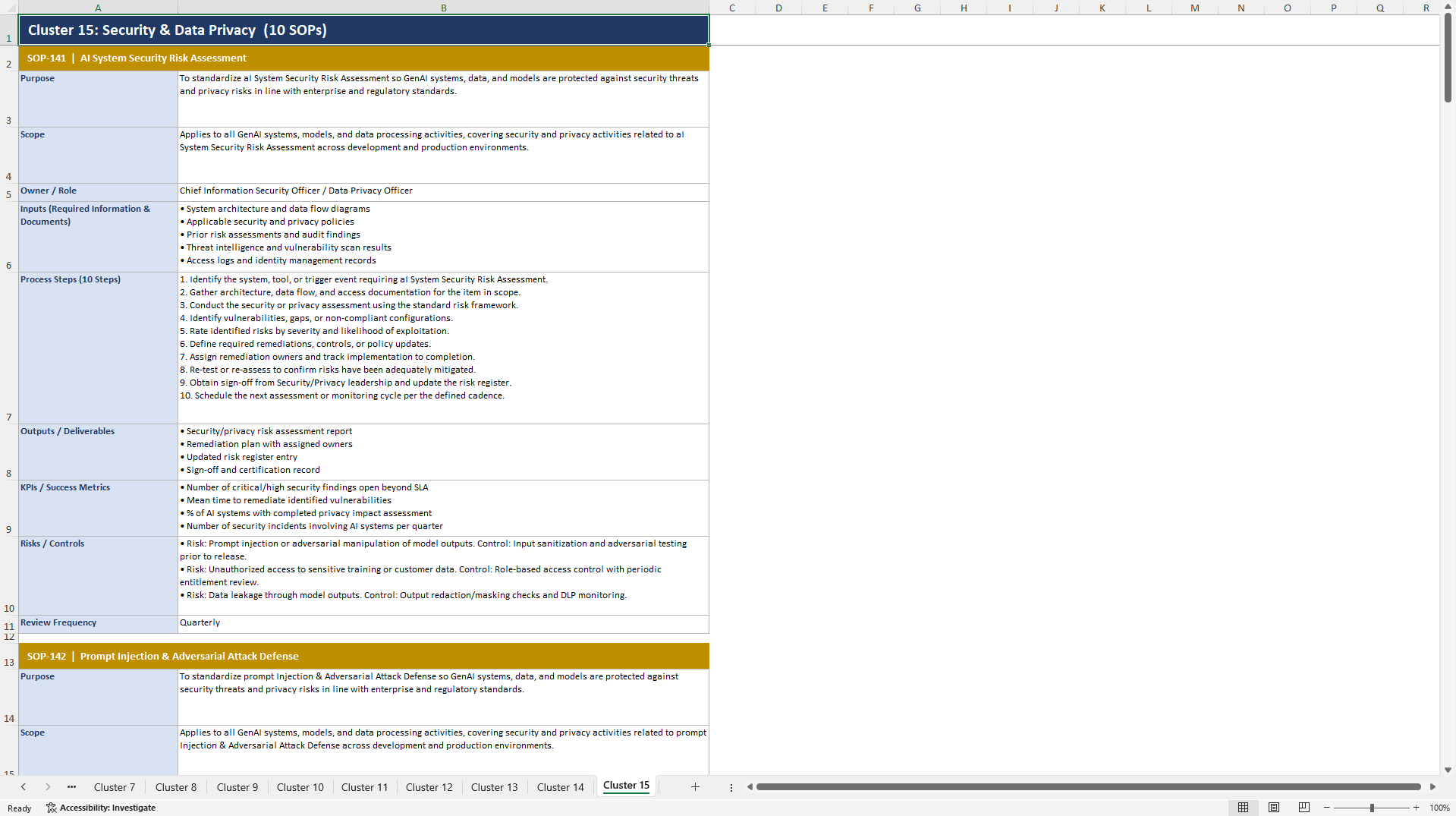
Task: Select the Owner / Role label cell
Action: point(98,192)
